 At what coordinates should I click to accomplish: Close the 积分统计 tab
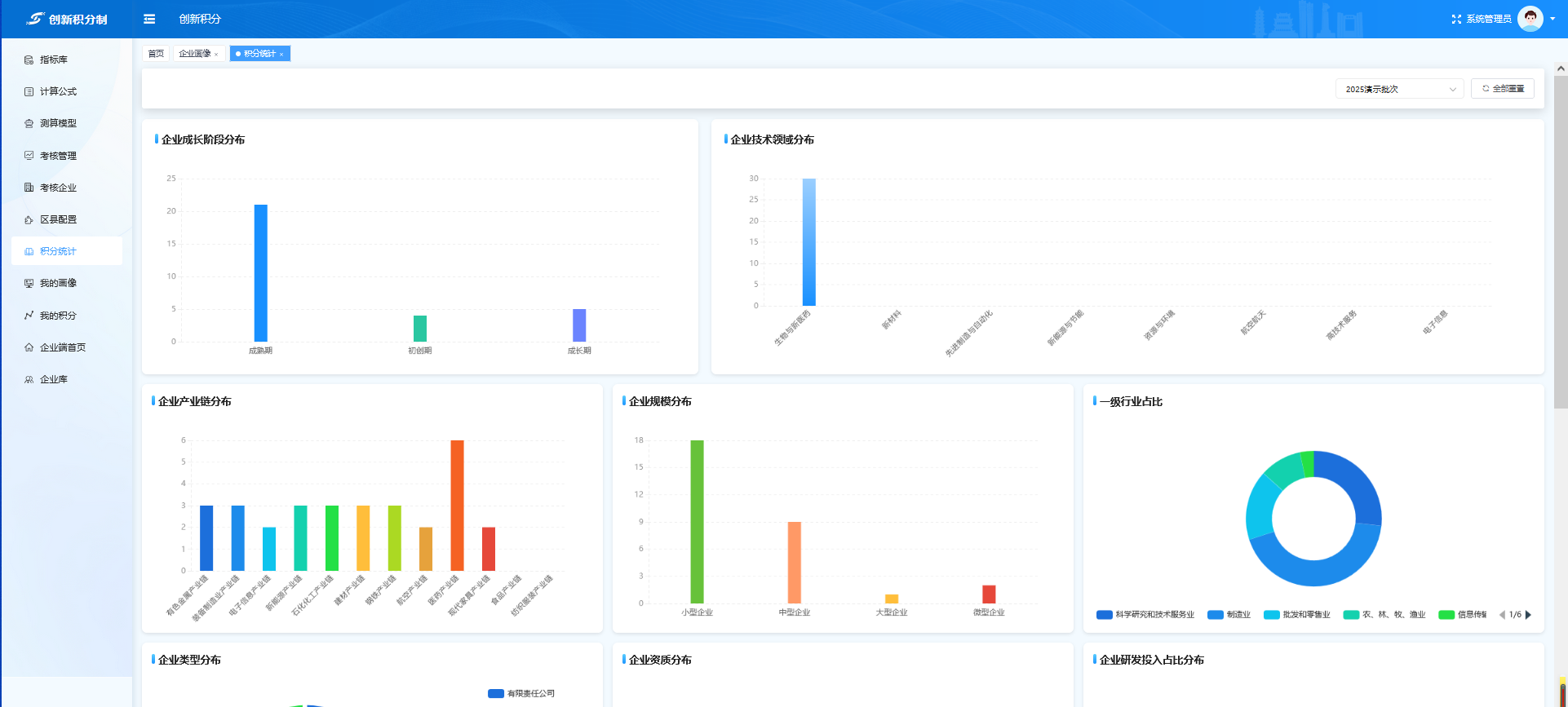point(281,55)
